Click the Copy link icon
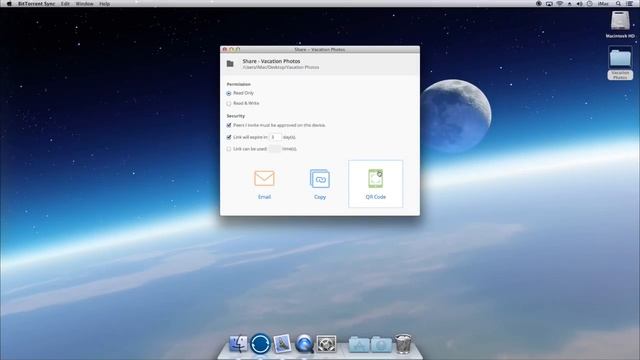The height and width of the screenshot is (360, 640). coord(320,179)
